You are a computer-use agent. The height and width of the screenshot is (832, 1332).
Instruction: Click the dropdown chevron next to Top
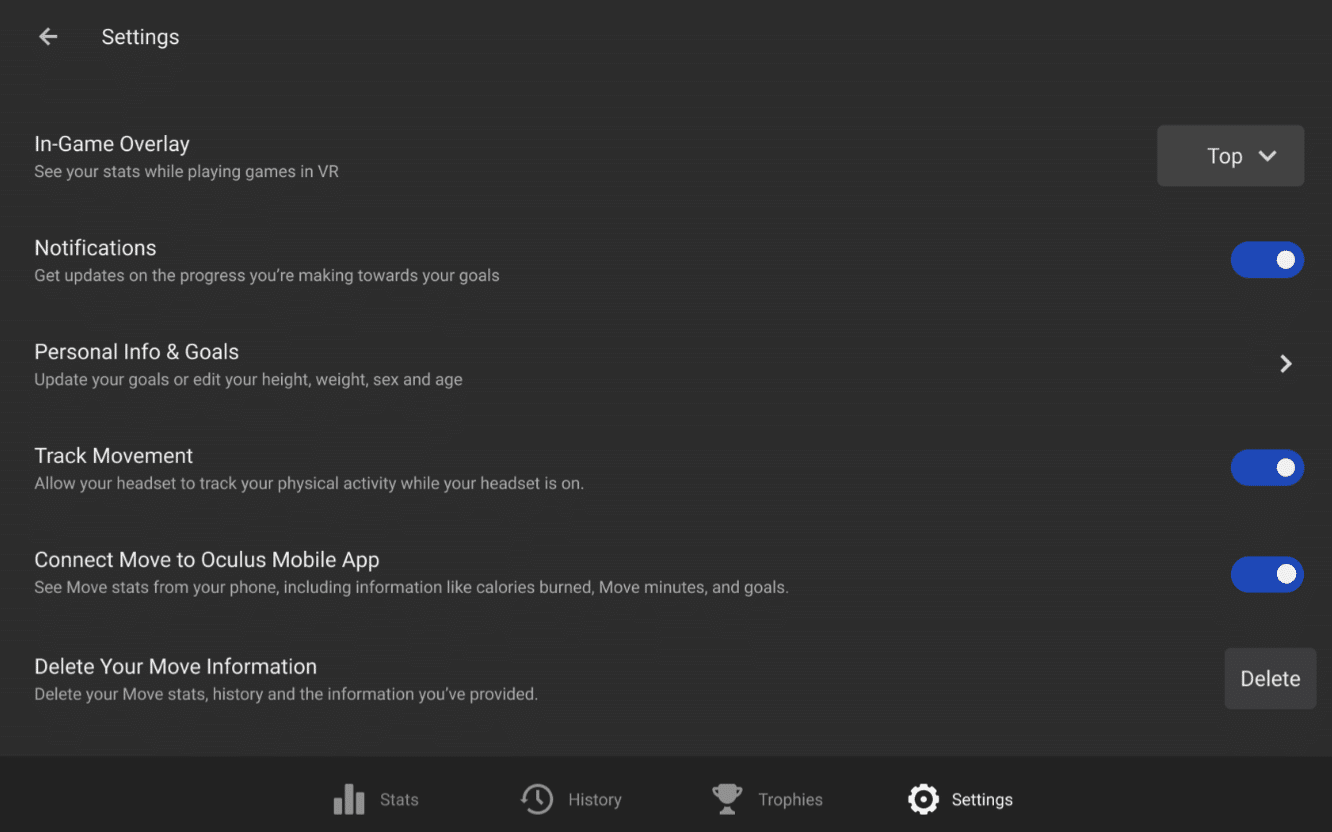click(1267, 156)
